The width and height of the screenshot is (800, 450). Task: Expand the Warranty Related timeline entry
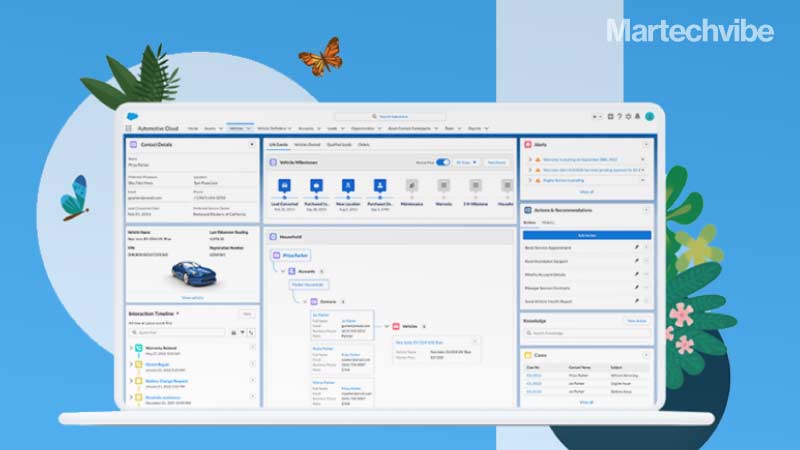click(x=131, y=348)
